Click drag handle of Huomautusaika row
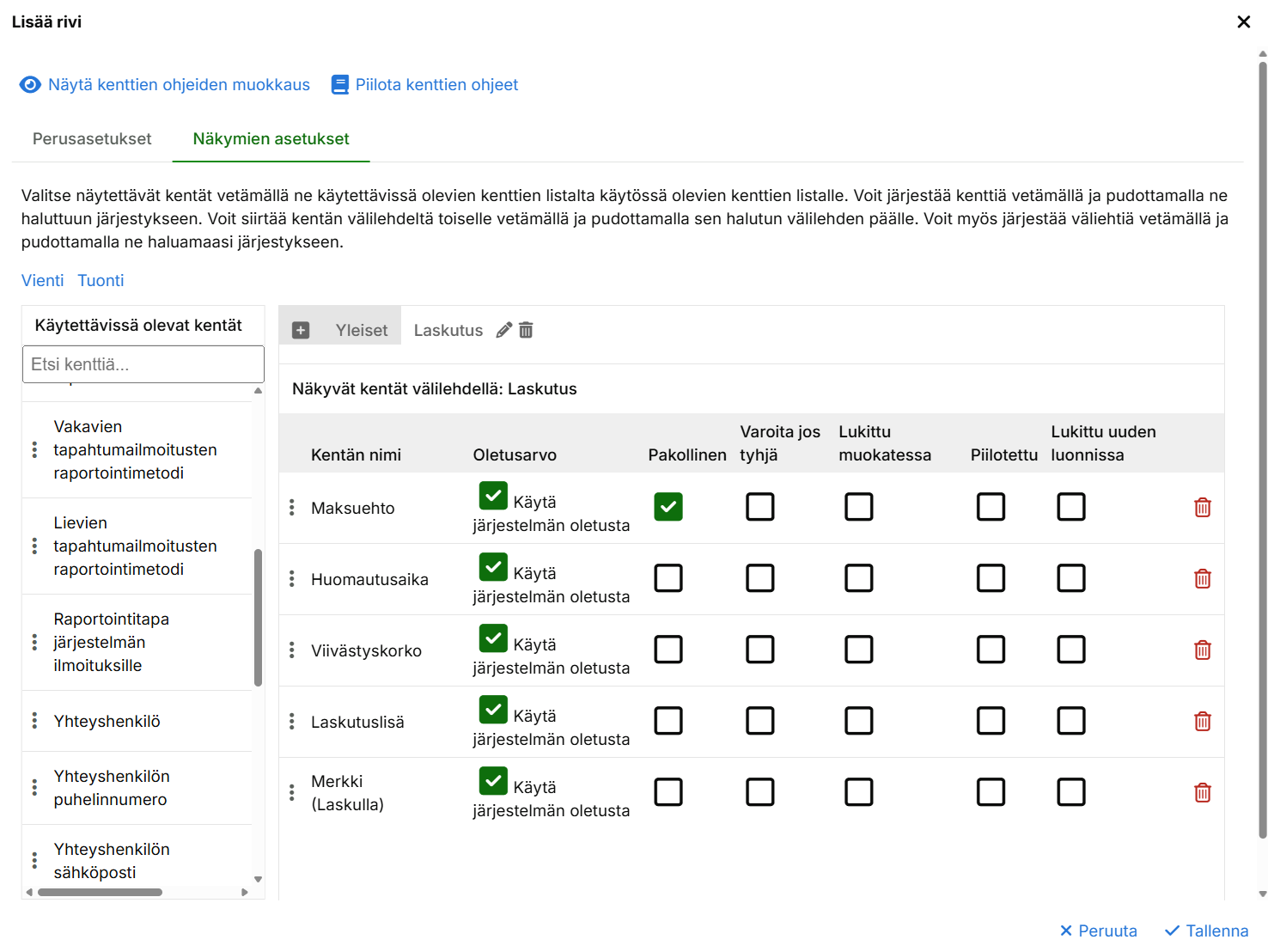 coord(292,579)
